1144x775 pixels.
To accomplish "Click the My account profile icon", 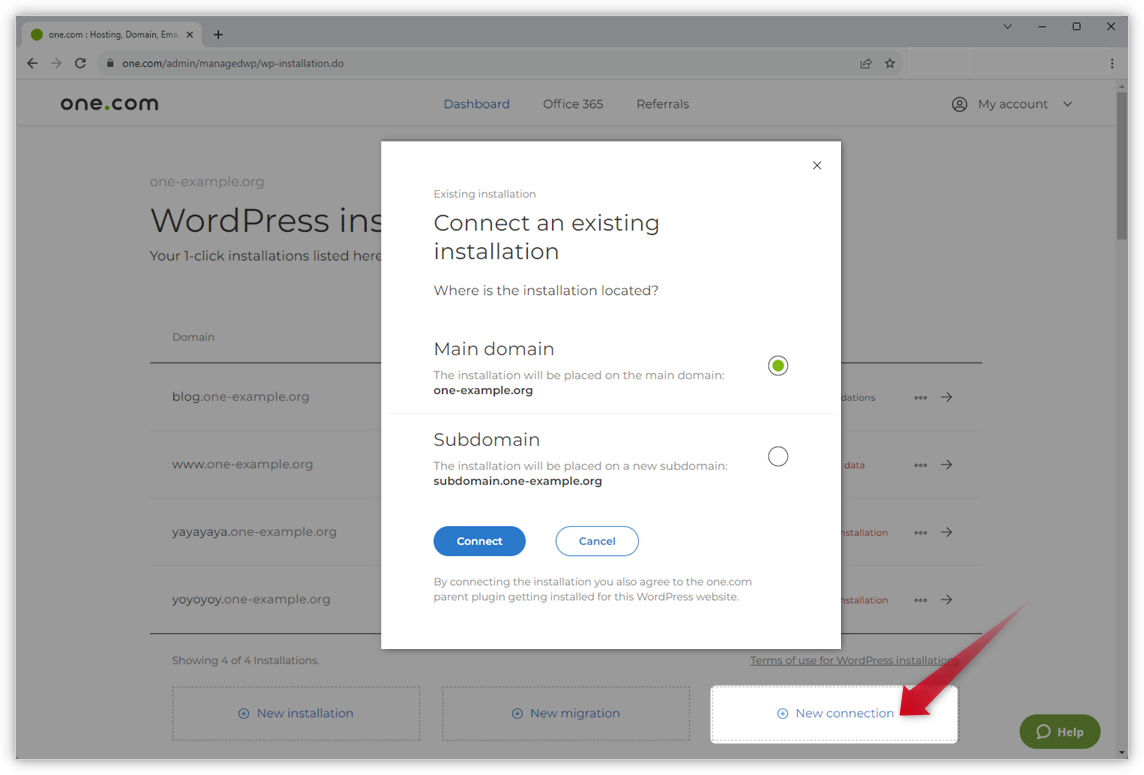I will pyautogui.click(x=959, y=103).
